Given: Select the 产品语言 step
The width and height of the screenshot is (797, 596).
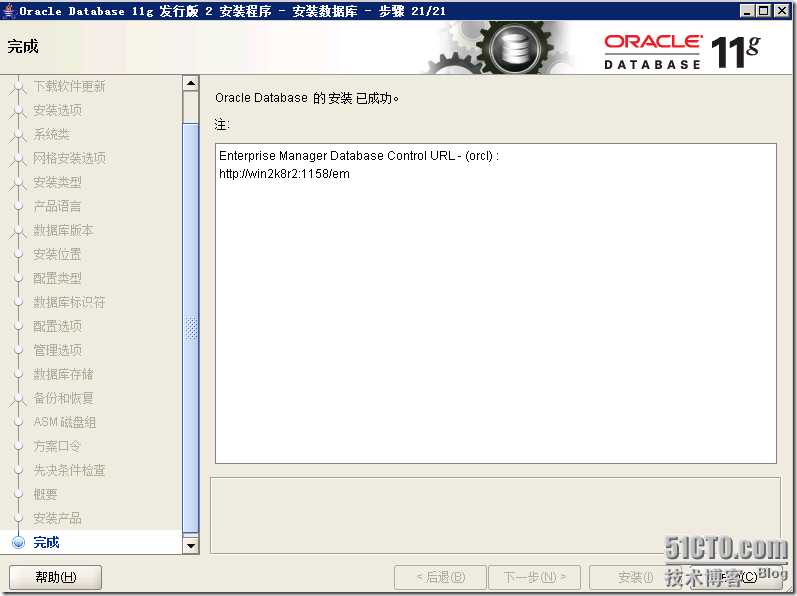Looking at the screenshot, I should [x=57, y=206].
